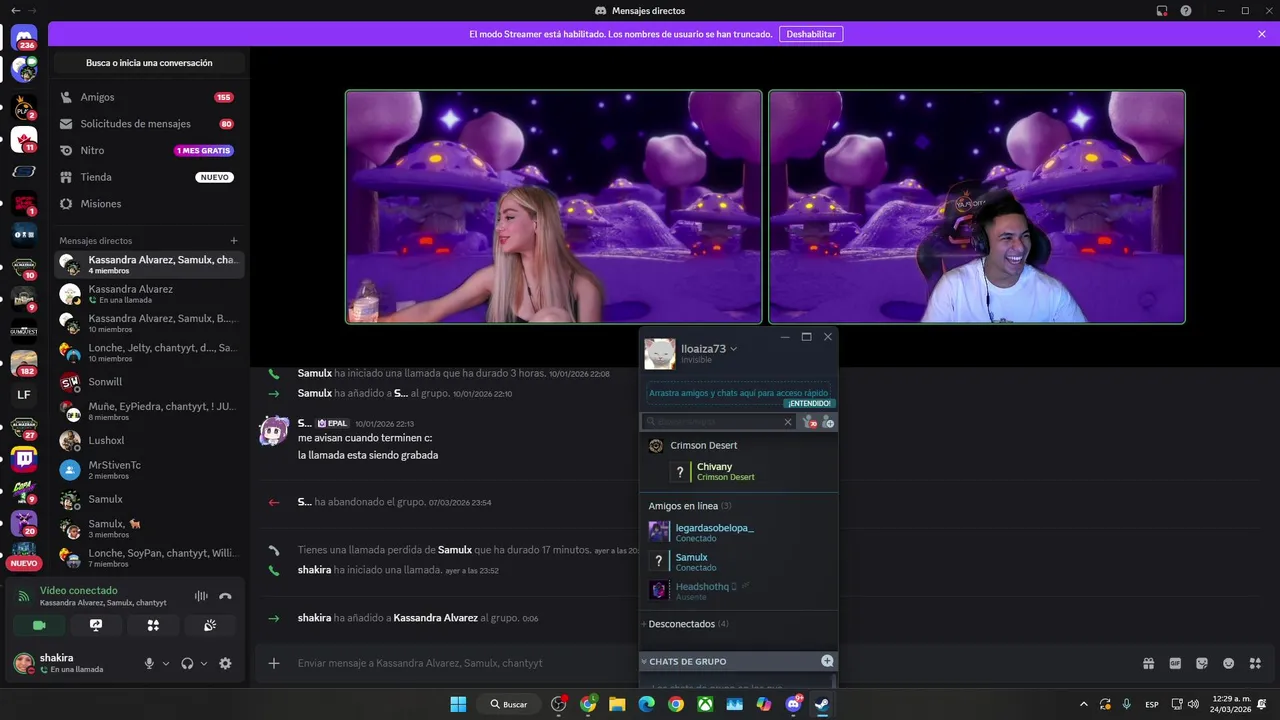This screenshot has height=720, width=1280.
Task: Create a new Steam group chat
Action: tap(827, 661)
